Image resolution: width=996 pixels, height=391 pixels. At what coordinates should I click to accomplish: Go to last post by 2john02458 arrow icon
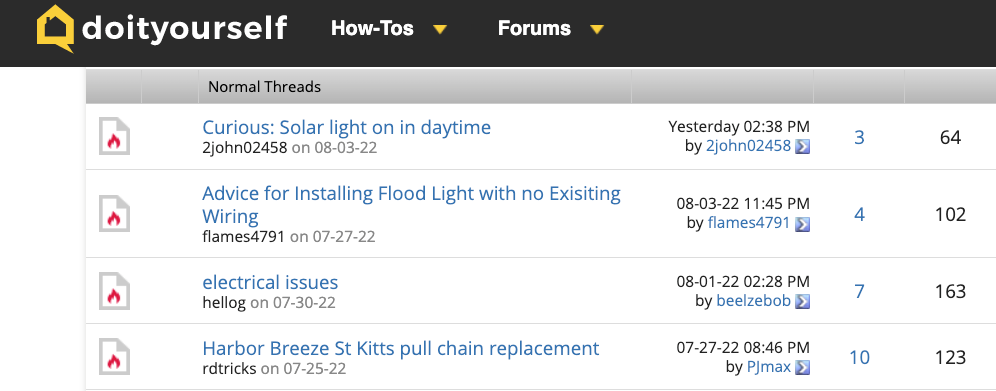pos(803,147)
